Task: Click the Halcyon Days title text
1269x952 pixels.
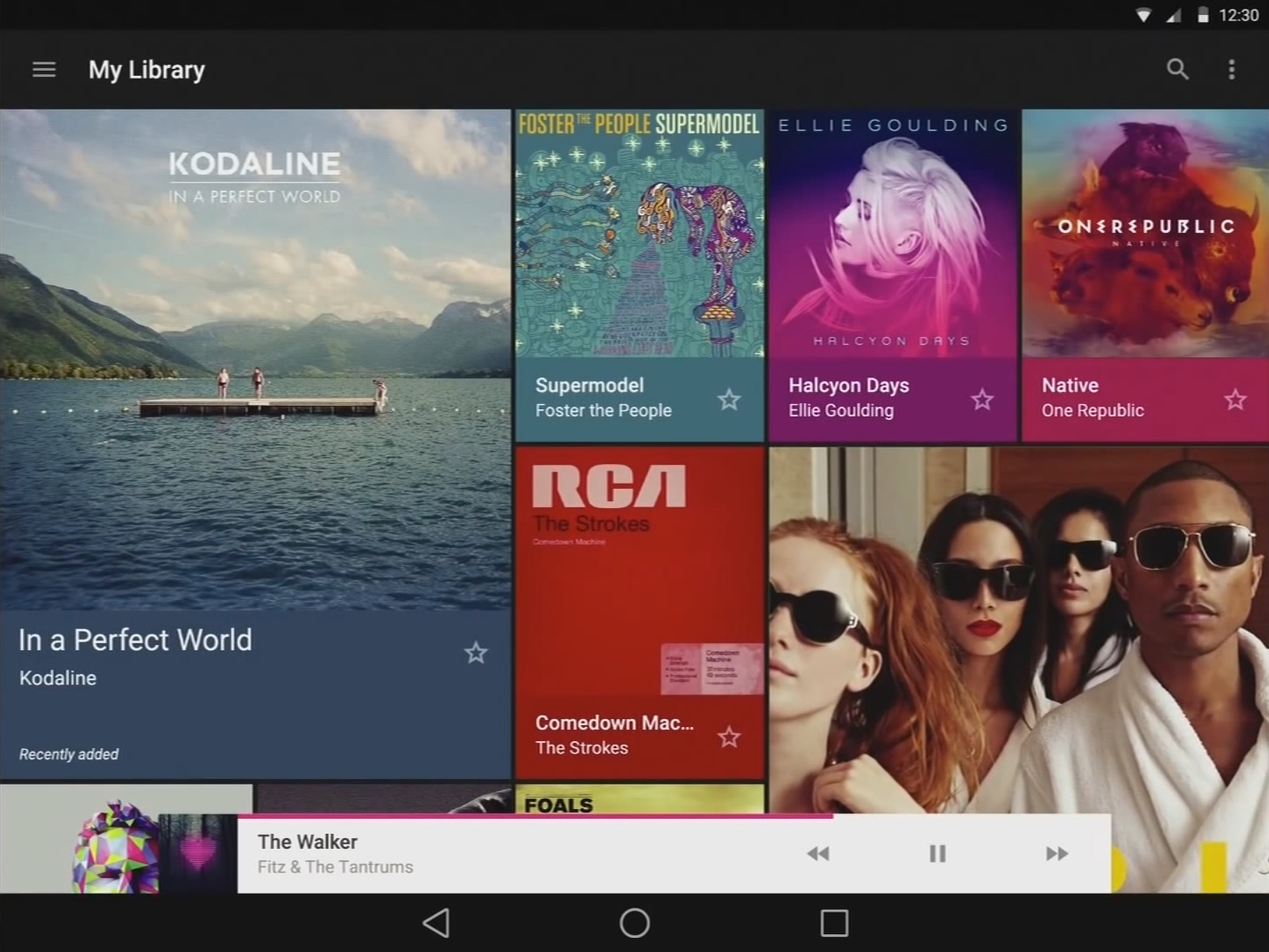Action: [x=849, y=386]
